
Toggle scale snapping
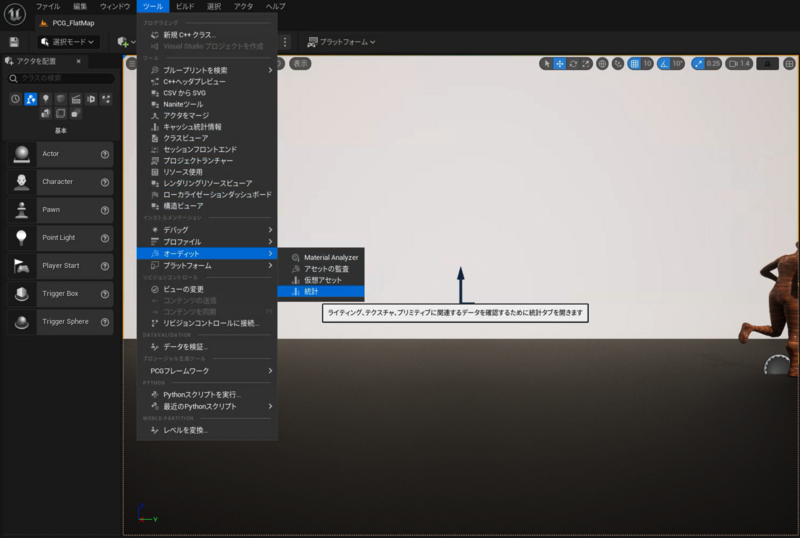click(x=698, y=64)
